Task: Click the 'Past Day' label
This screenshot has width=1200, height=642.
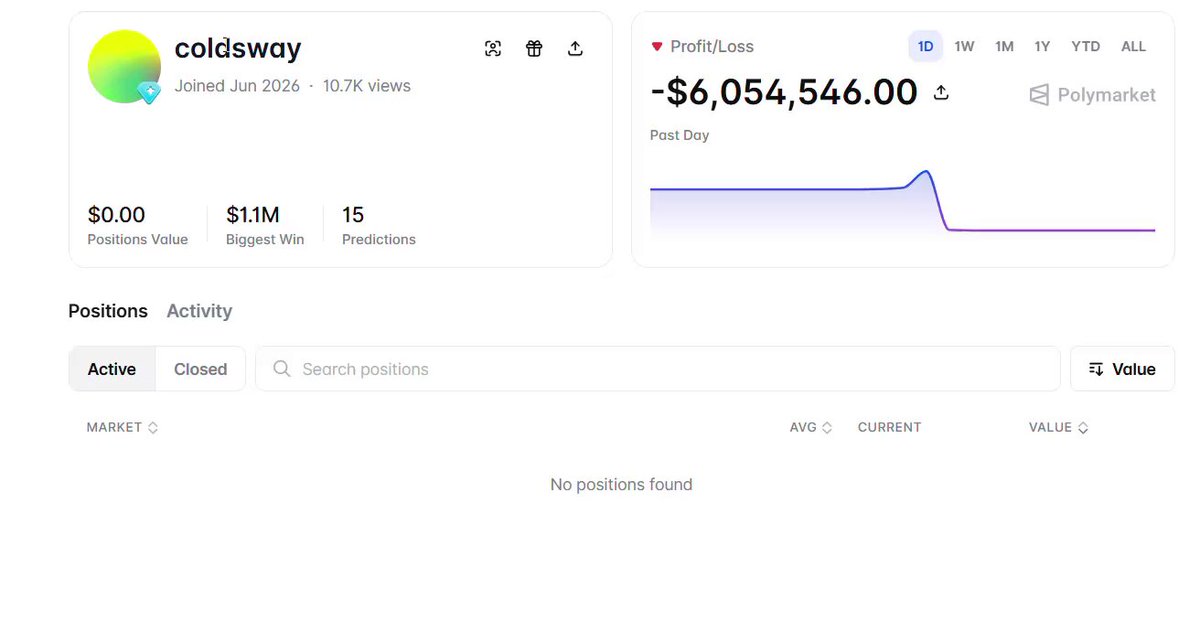Action: coord(679,135)
